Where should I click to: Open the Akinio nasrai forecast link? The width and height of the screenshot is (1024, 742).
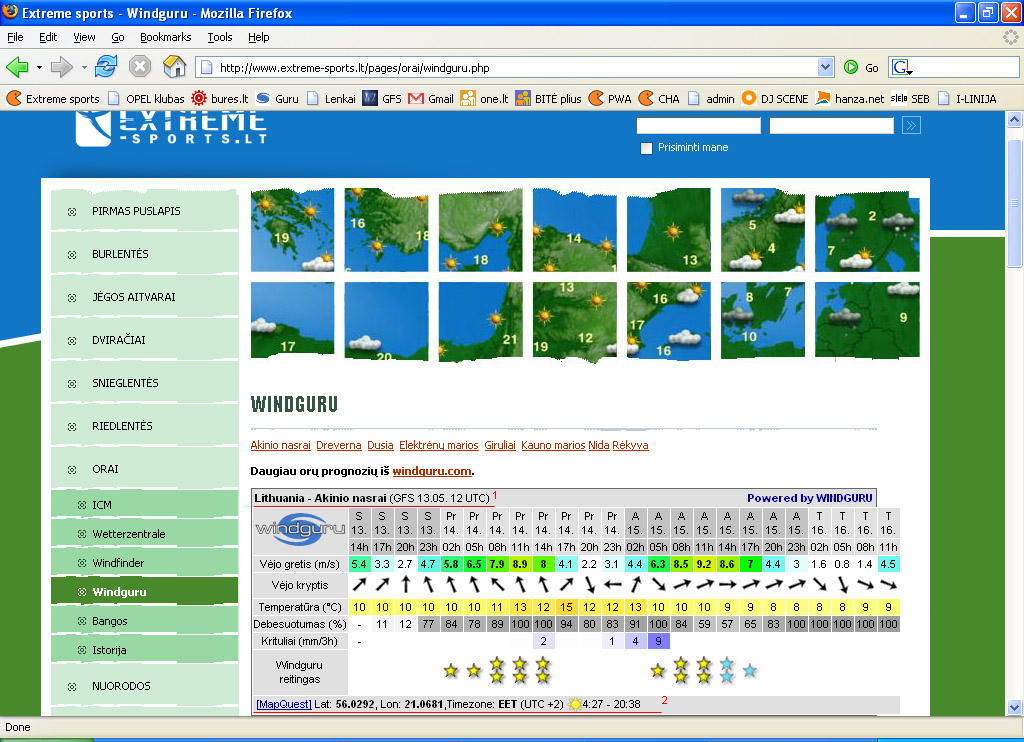[281, 445]
